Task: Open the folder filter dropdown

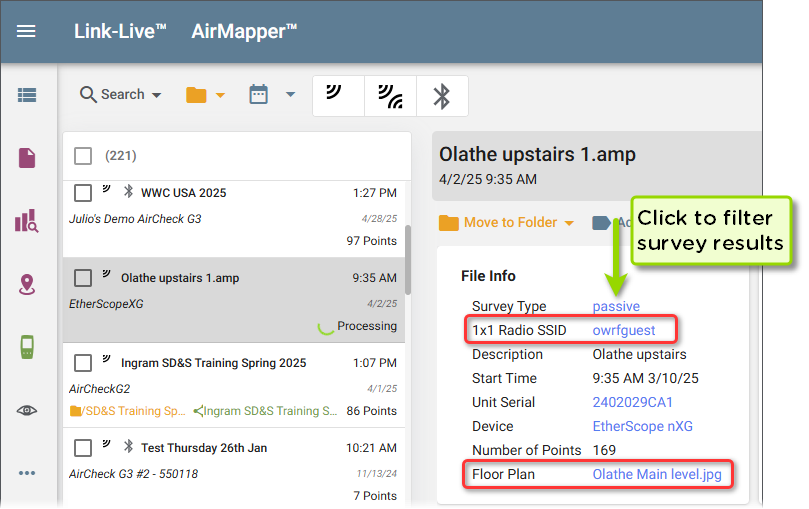Action: [205, 95]
